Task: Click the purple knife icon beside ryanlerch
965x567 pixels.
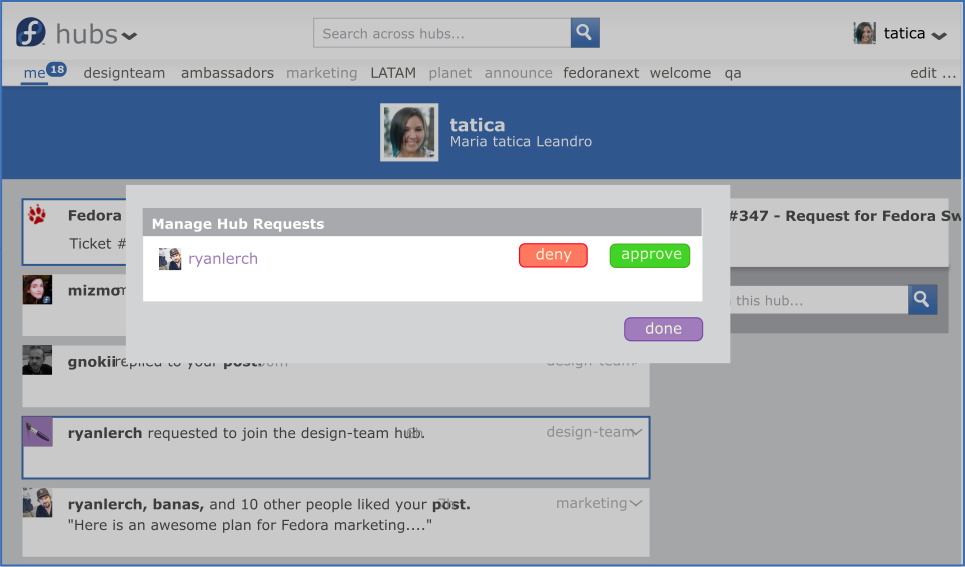Action: (x=38, y=432)
